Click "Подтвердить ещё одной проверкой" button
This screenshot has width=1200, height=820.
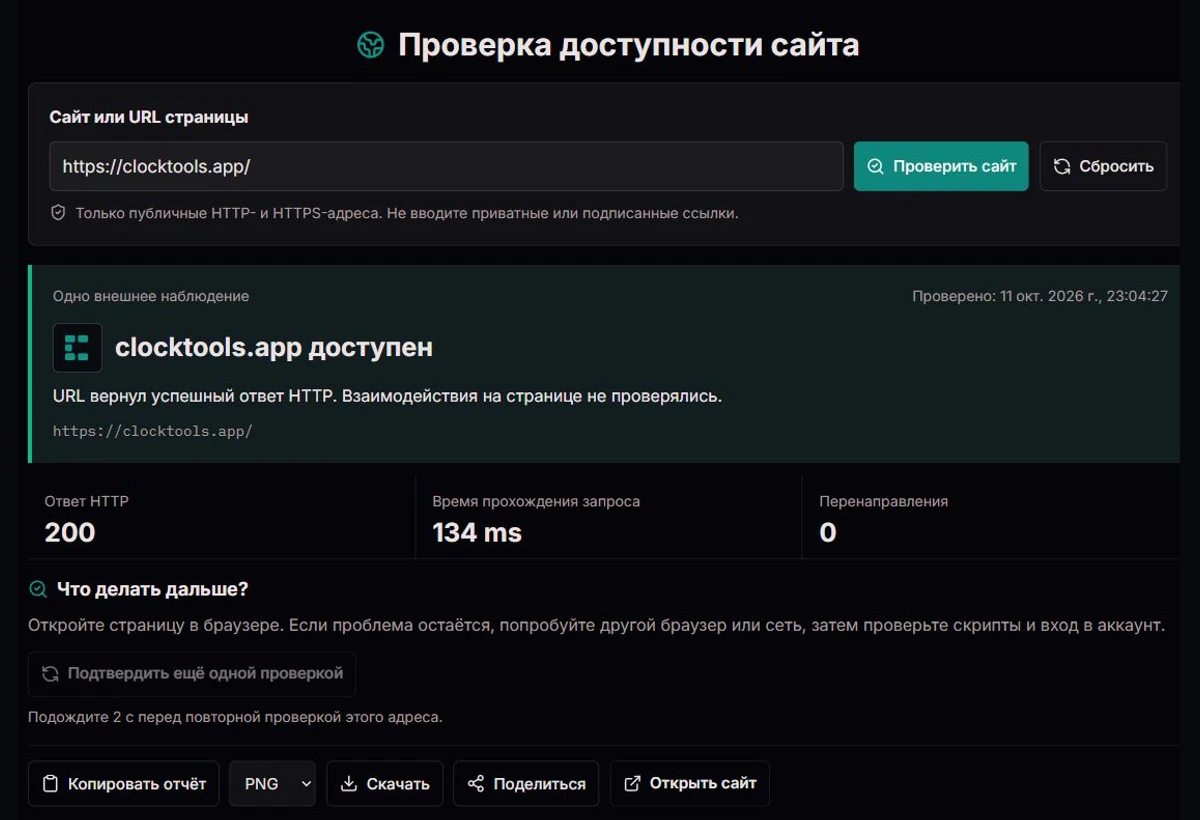192,674
